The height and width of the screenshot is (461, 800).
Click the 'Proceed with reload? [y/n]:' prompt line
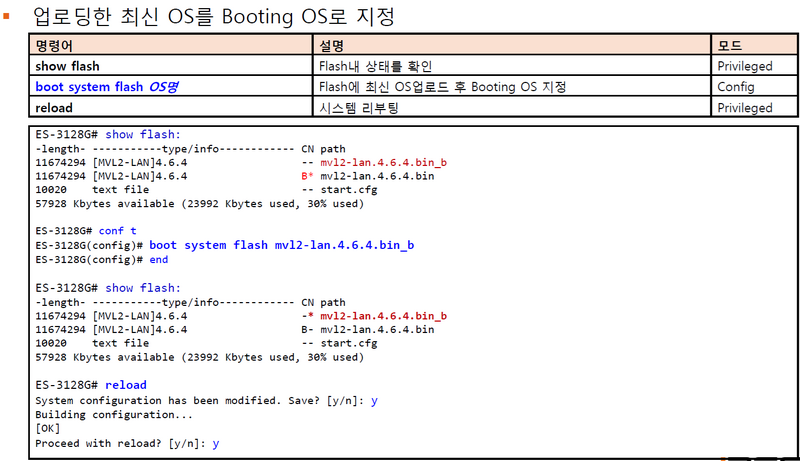(120, 443)
